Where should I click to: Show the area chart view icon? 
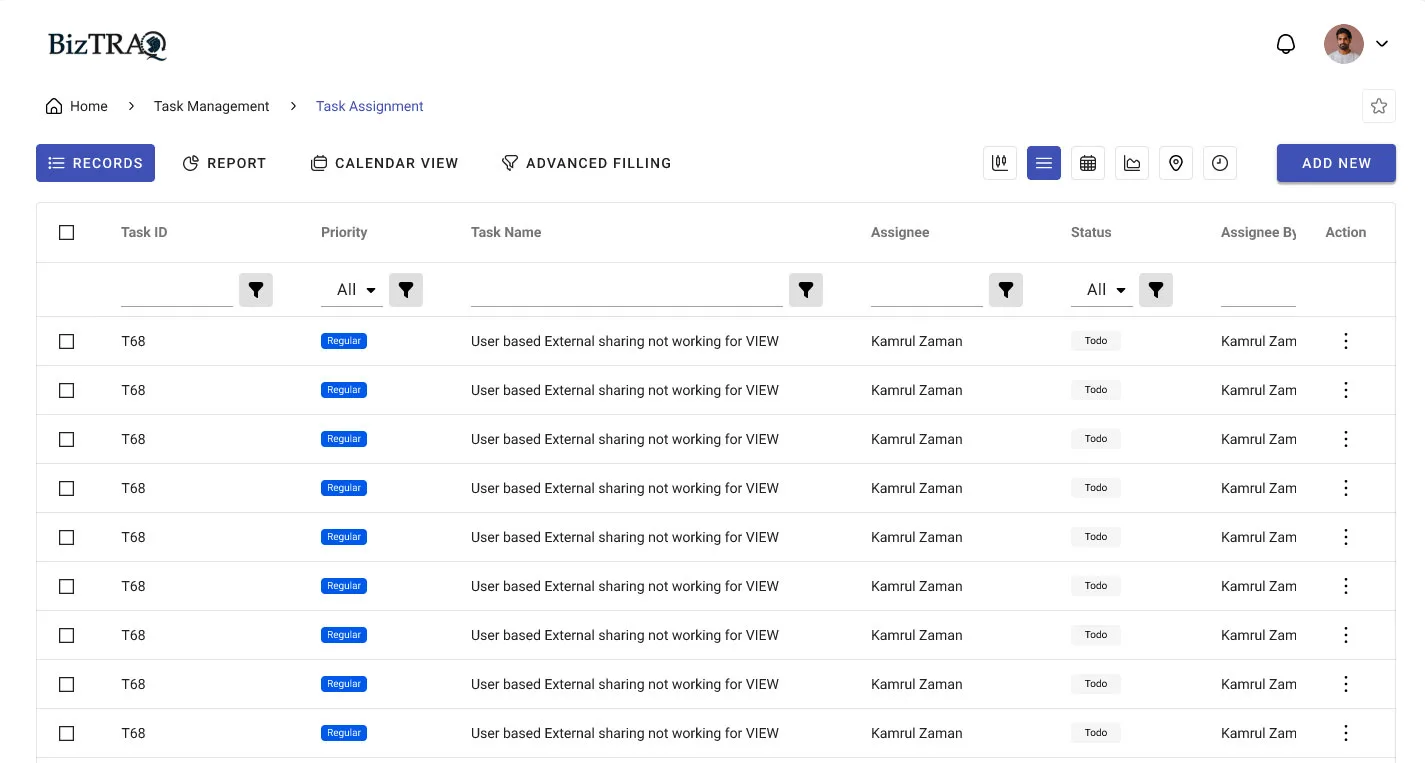1132,163
